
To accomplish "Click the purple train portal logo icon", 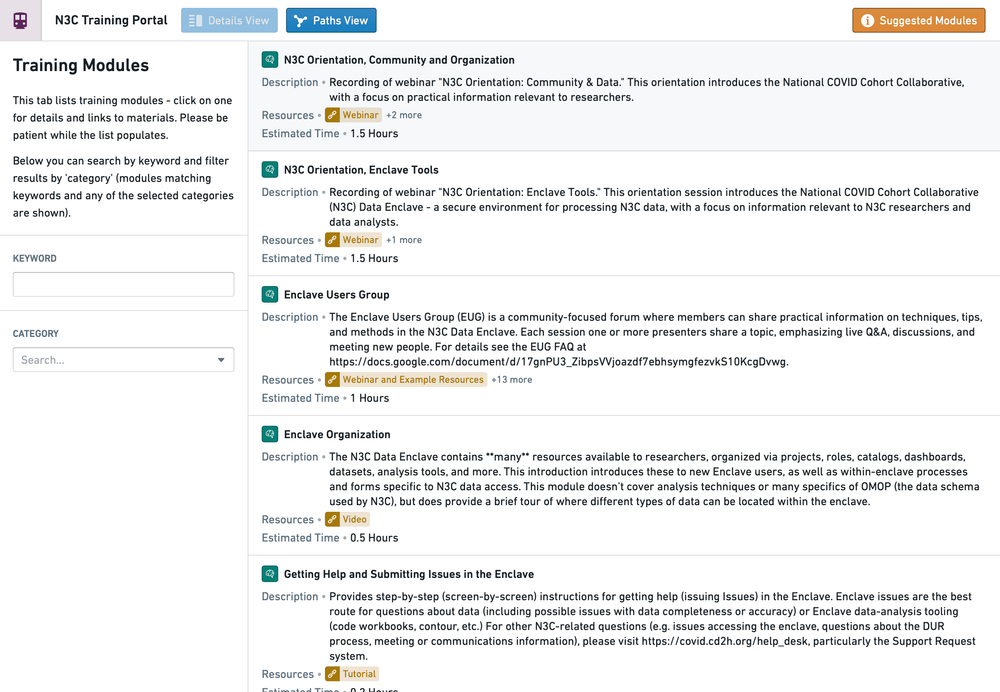I will (x=20, y=20).
